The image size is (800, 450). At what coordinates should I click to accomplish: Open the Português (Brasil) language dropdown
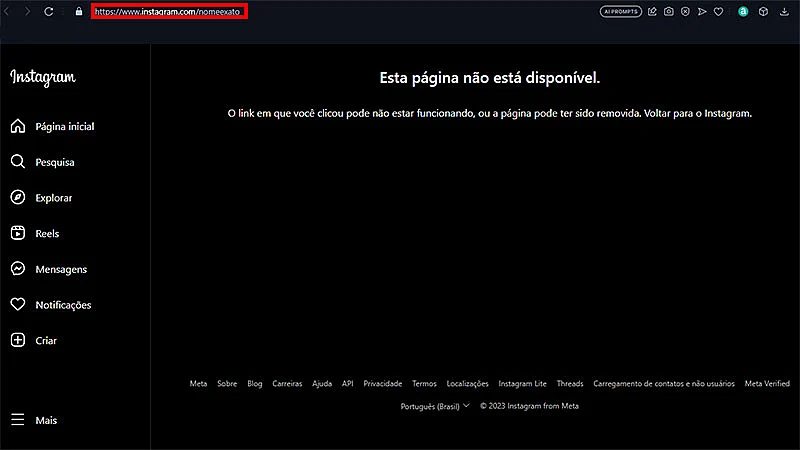point(435,406)
